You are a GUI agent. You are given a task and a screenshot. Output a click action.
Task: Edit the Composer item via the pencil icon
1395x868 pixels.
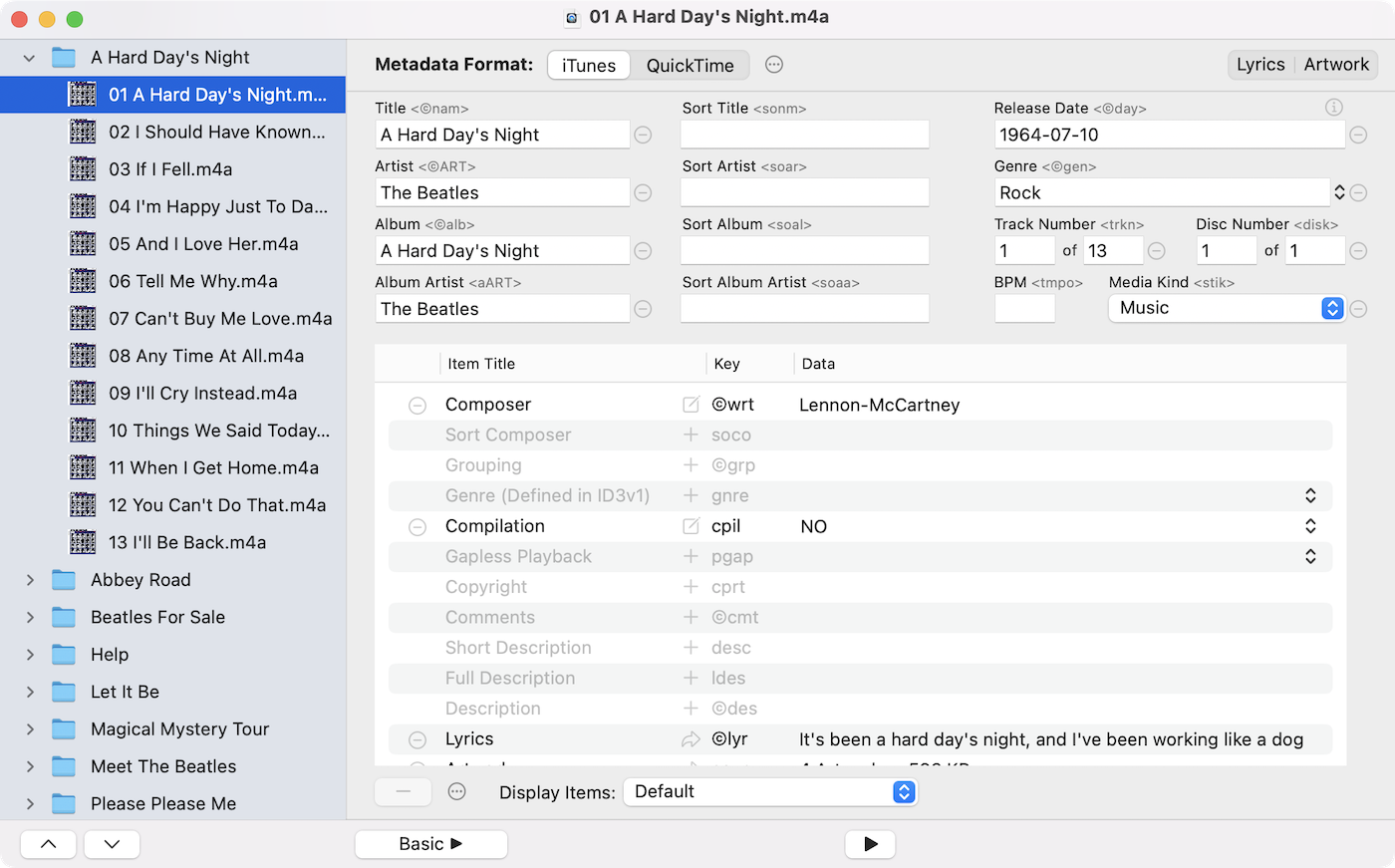pos(691,405)
